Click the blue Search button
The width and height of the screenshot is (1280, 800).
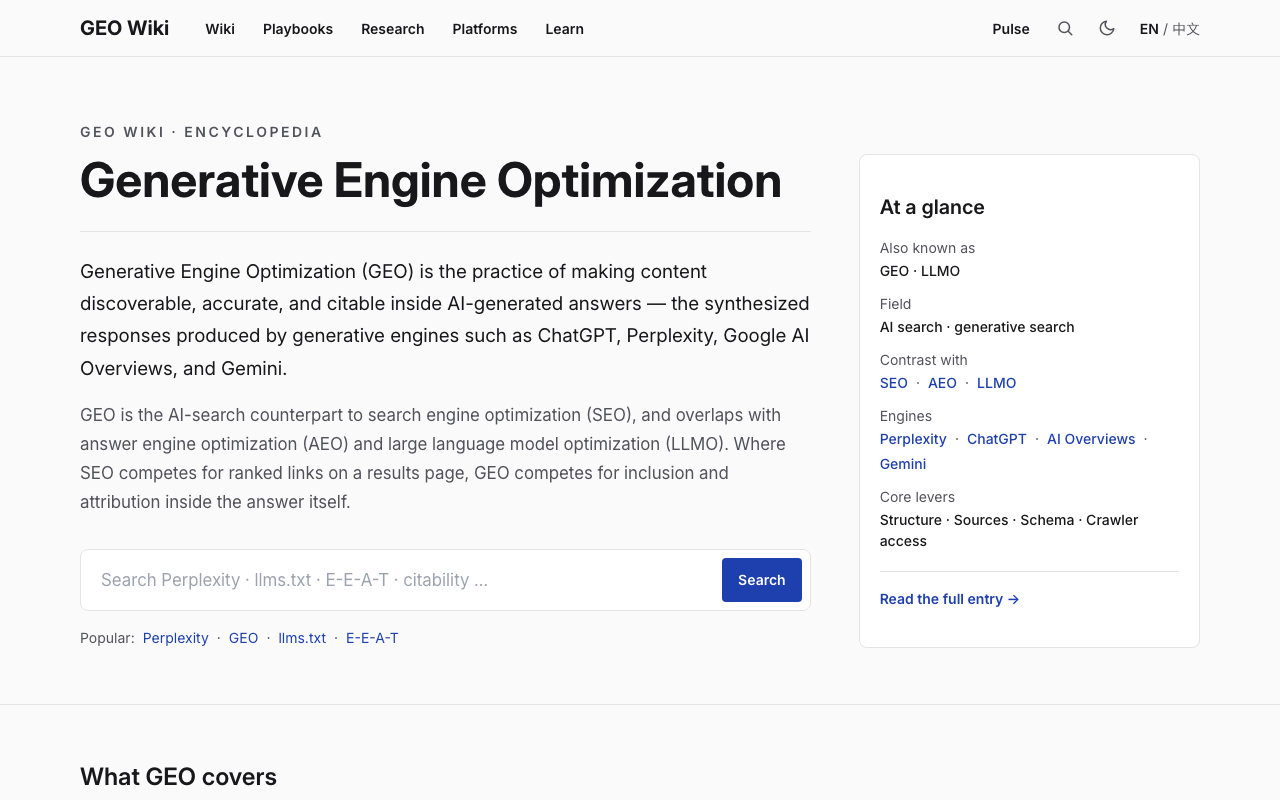point(762,580)
